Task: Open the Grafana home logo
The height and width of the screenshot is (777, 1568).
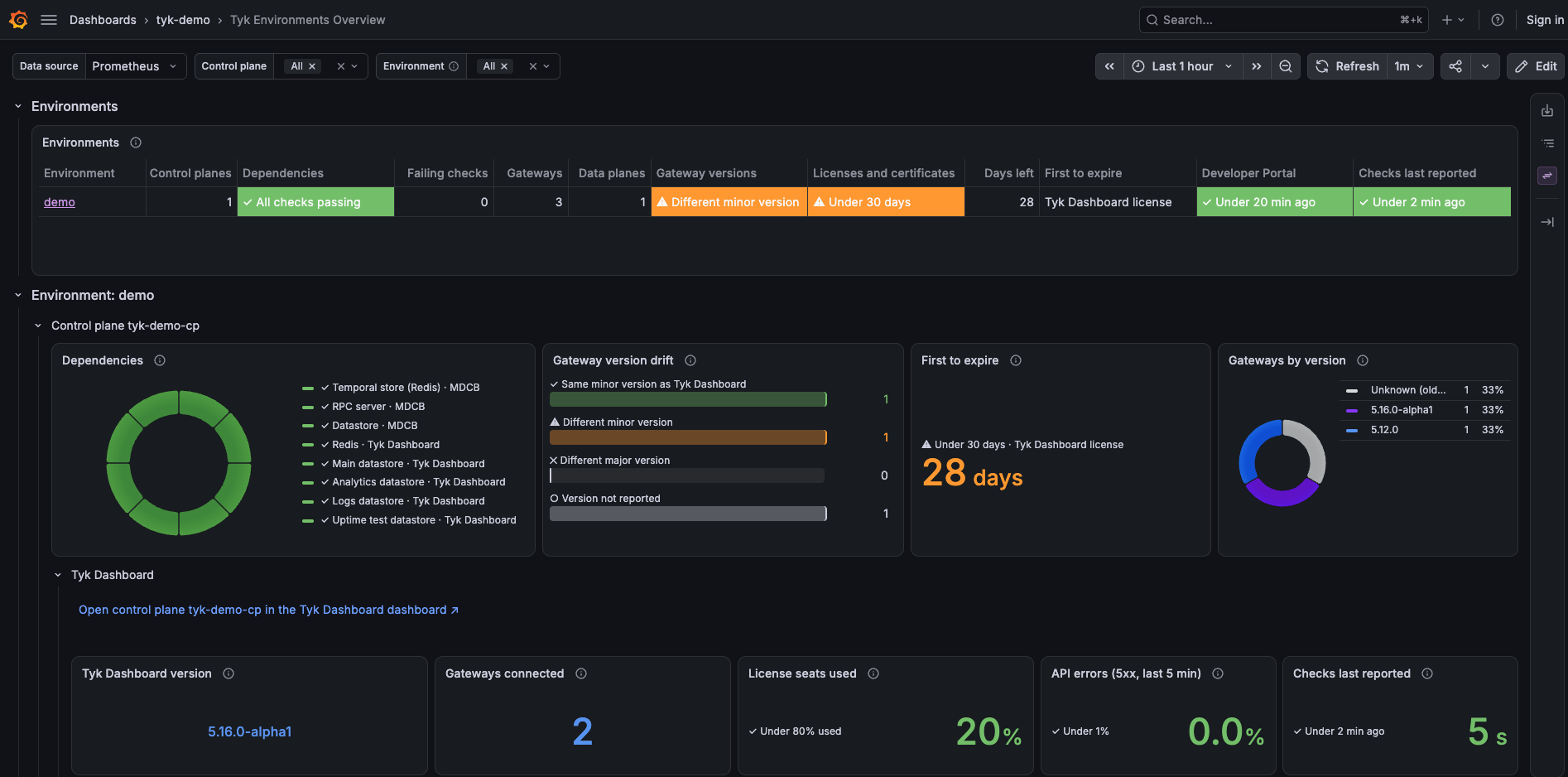Action: coord(18,20)
